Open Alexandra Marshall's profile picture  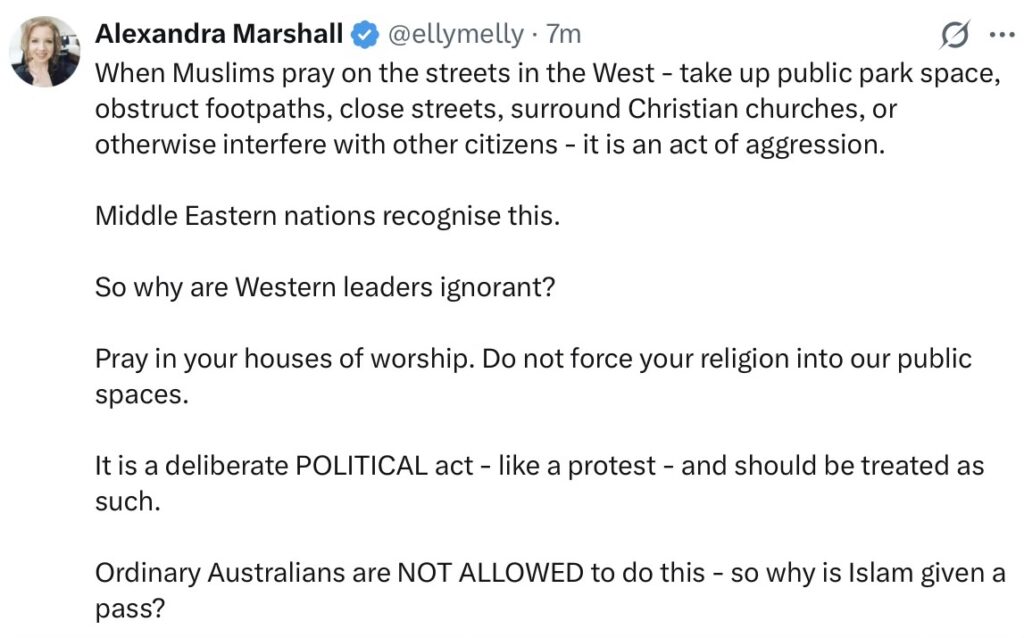click(x=45, y=51)
